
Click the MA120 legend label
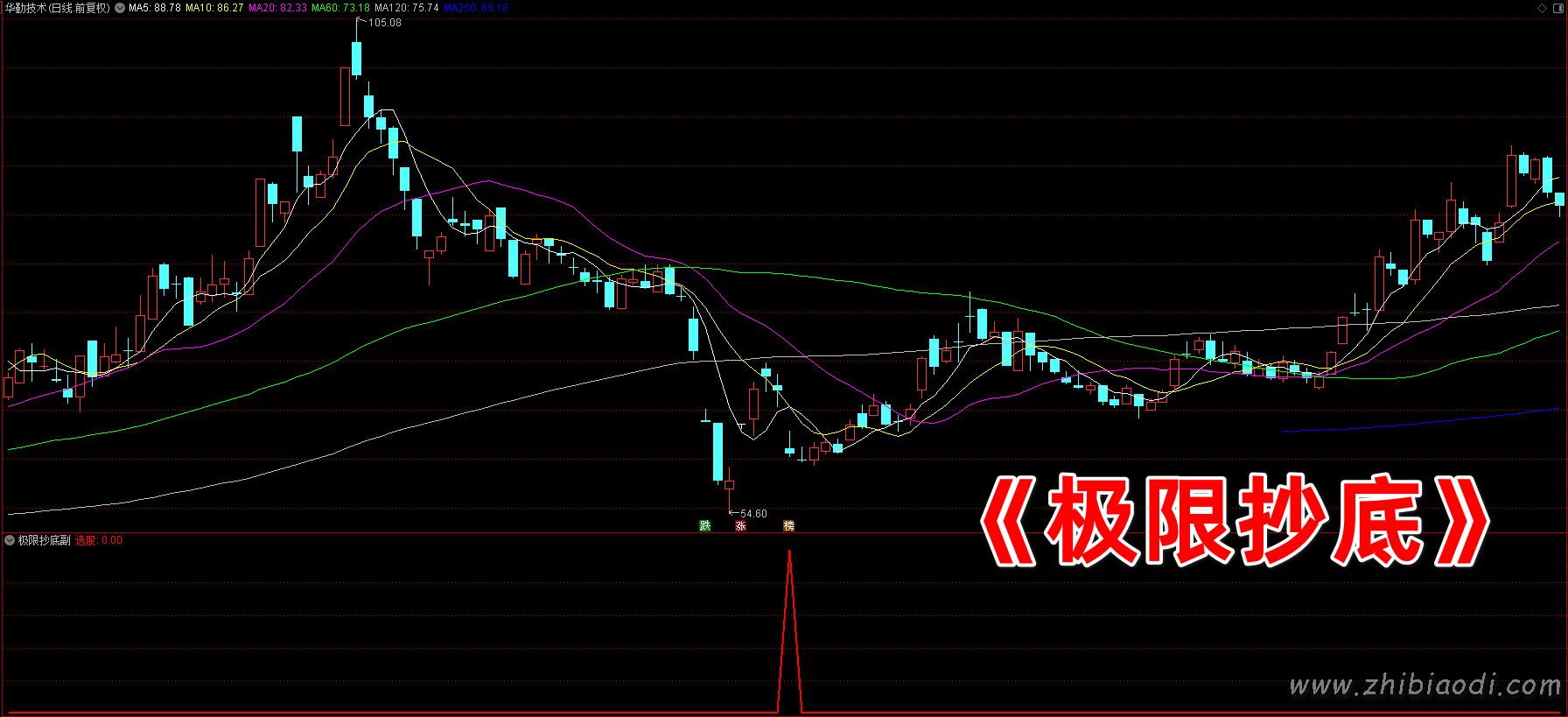(x=407, y=8)
